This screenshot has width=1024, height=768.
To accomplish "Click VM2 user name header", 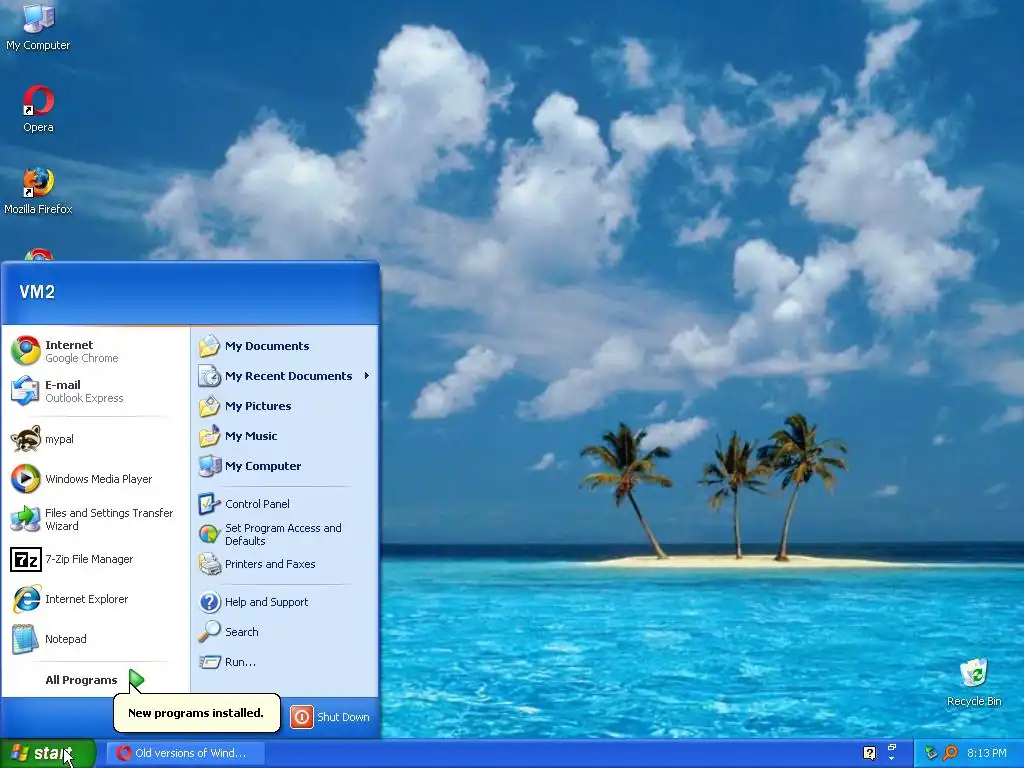I will 37,292.
